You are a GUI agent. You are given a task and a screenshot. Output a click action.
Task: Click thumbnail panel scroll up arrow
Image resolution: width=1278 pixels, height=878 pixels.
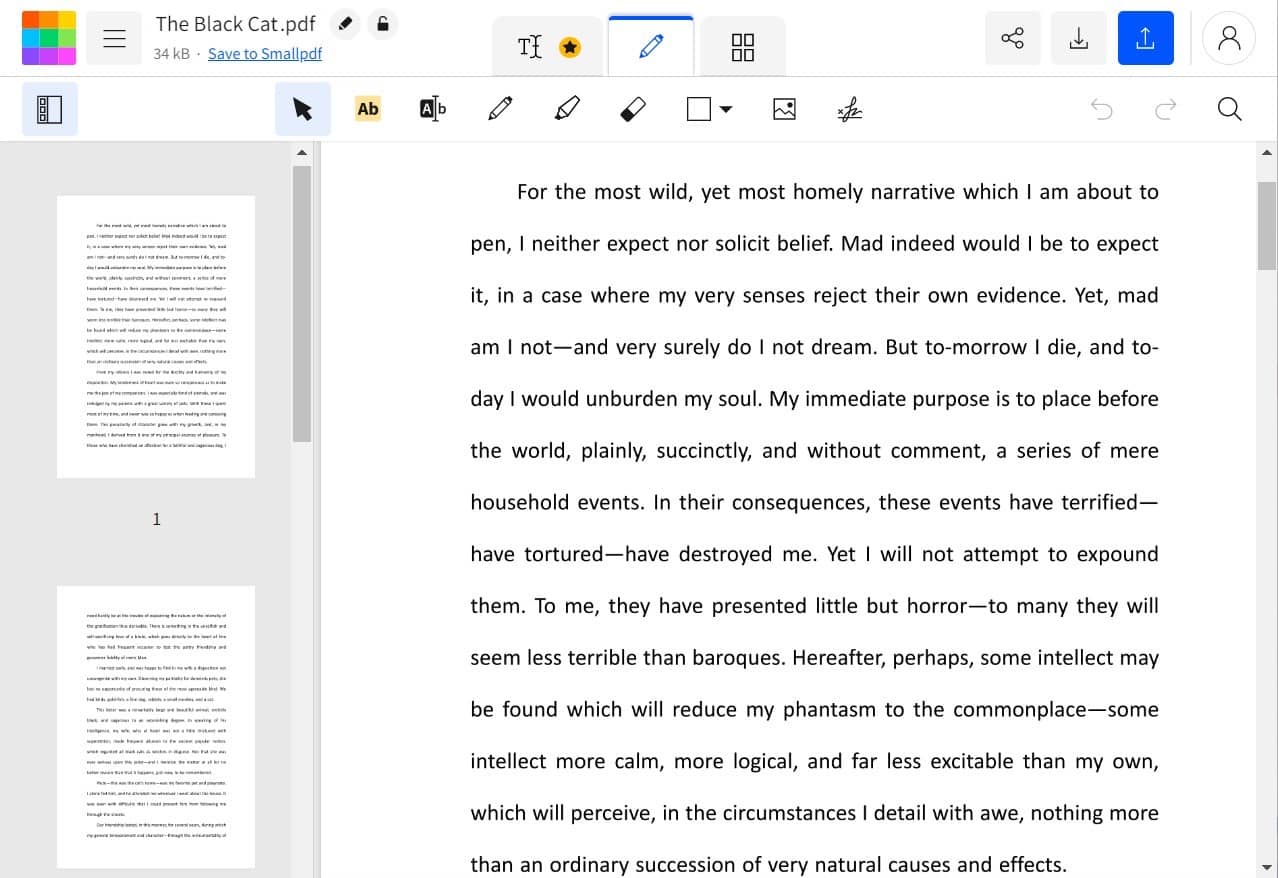[302, 153]
